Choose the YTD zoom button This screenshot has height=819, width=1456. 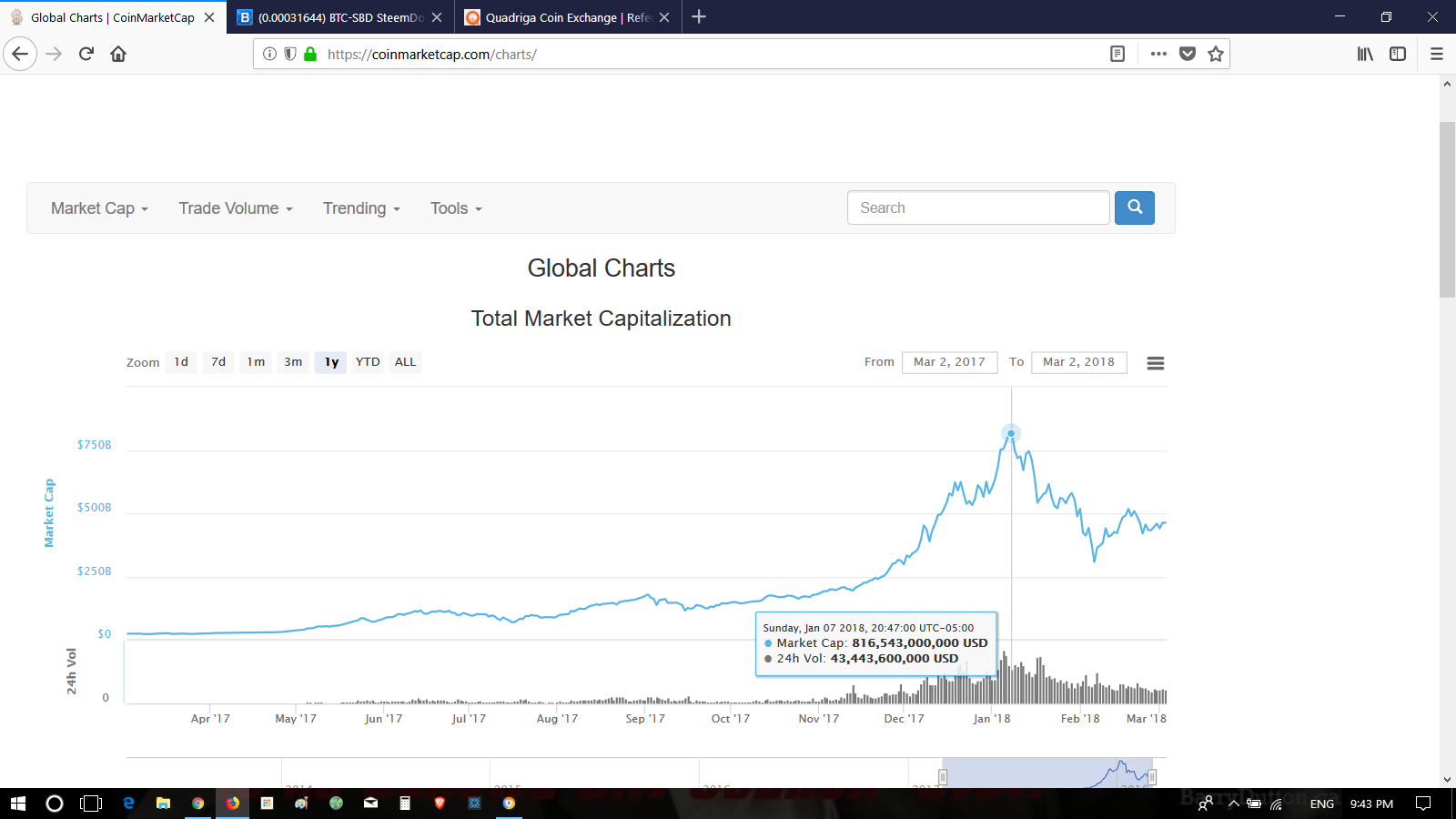[x=368, y=362]
